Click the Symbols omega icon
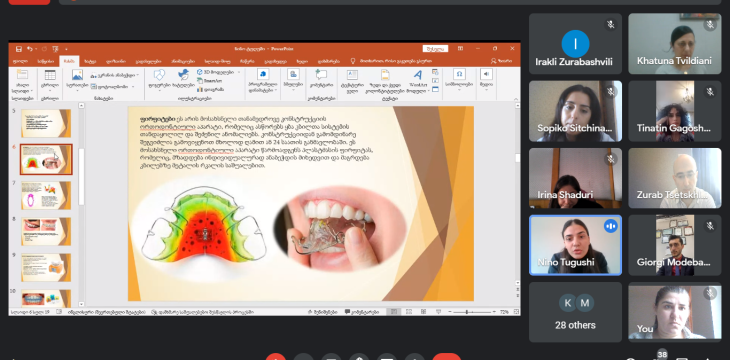Screen dimensions: 730x360 tap(459, 75)
